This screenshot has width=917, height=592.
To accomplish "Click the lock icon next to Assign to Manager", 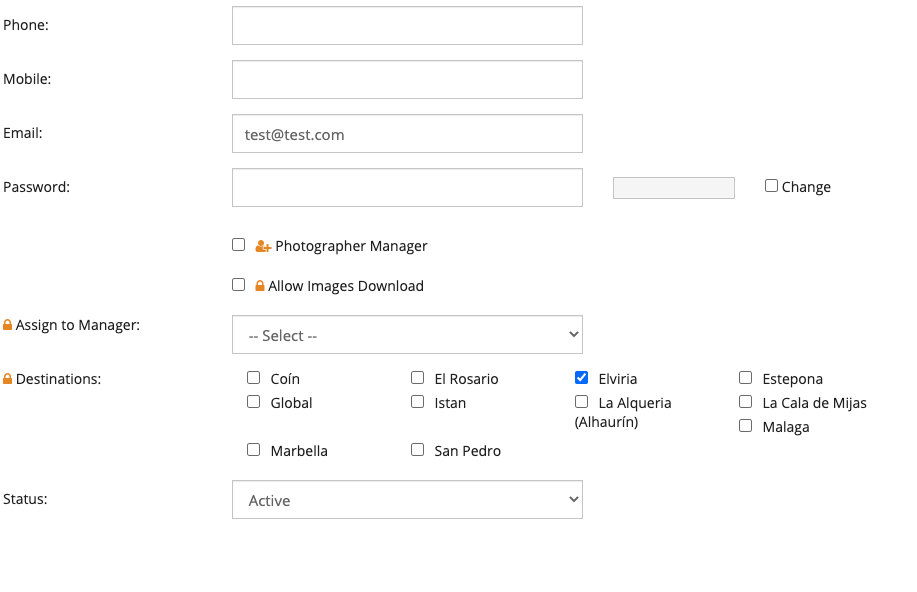I will [8, 325].
